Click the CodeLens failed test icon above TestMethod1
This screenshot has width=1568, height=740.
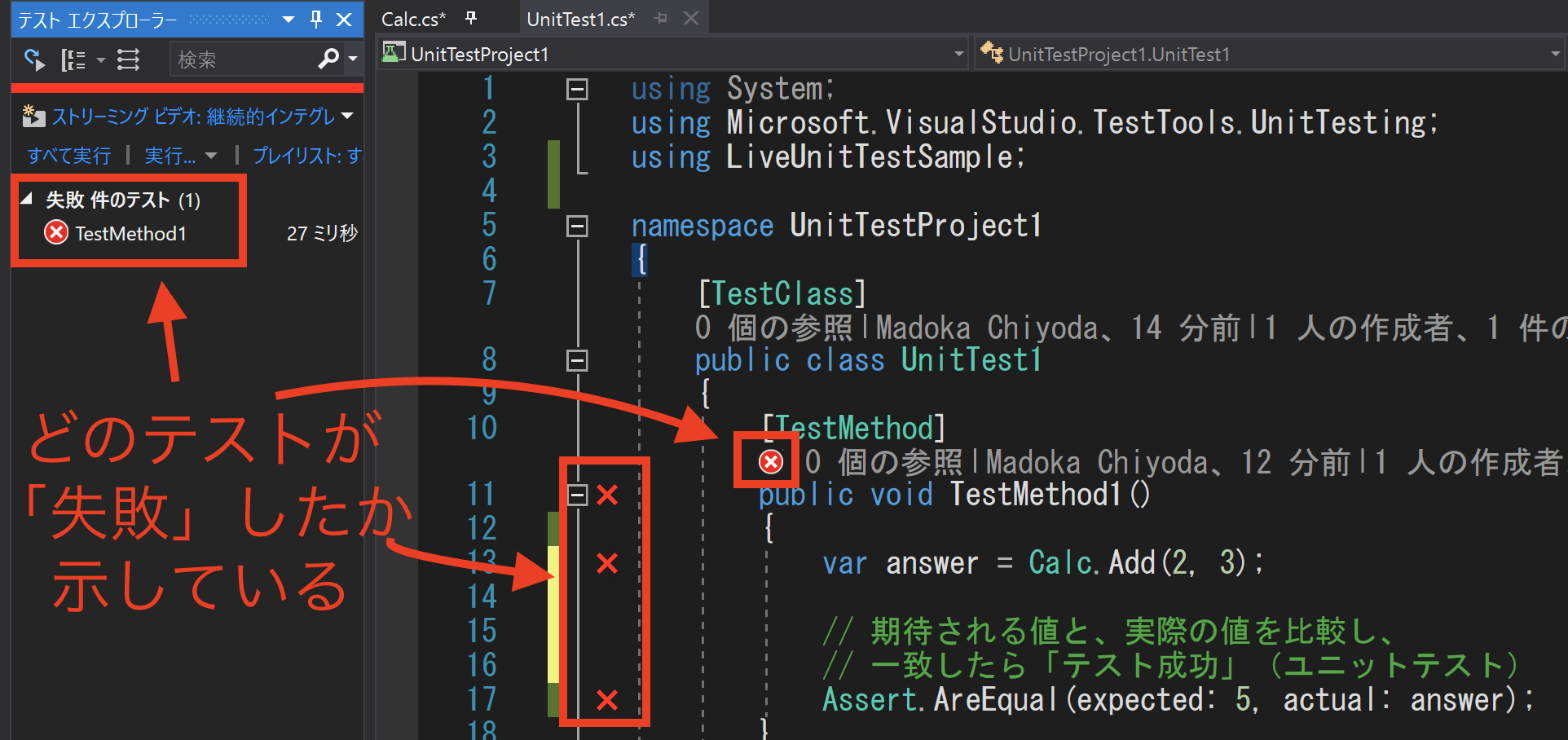click(770, 462)
